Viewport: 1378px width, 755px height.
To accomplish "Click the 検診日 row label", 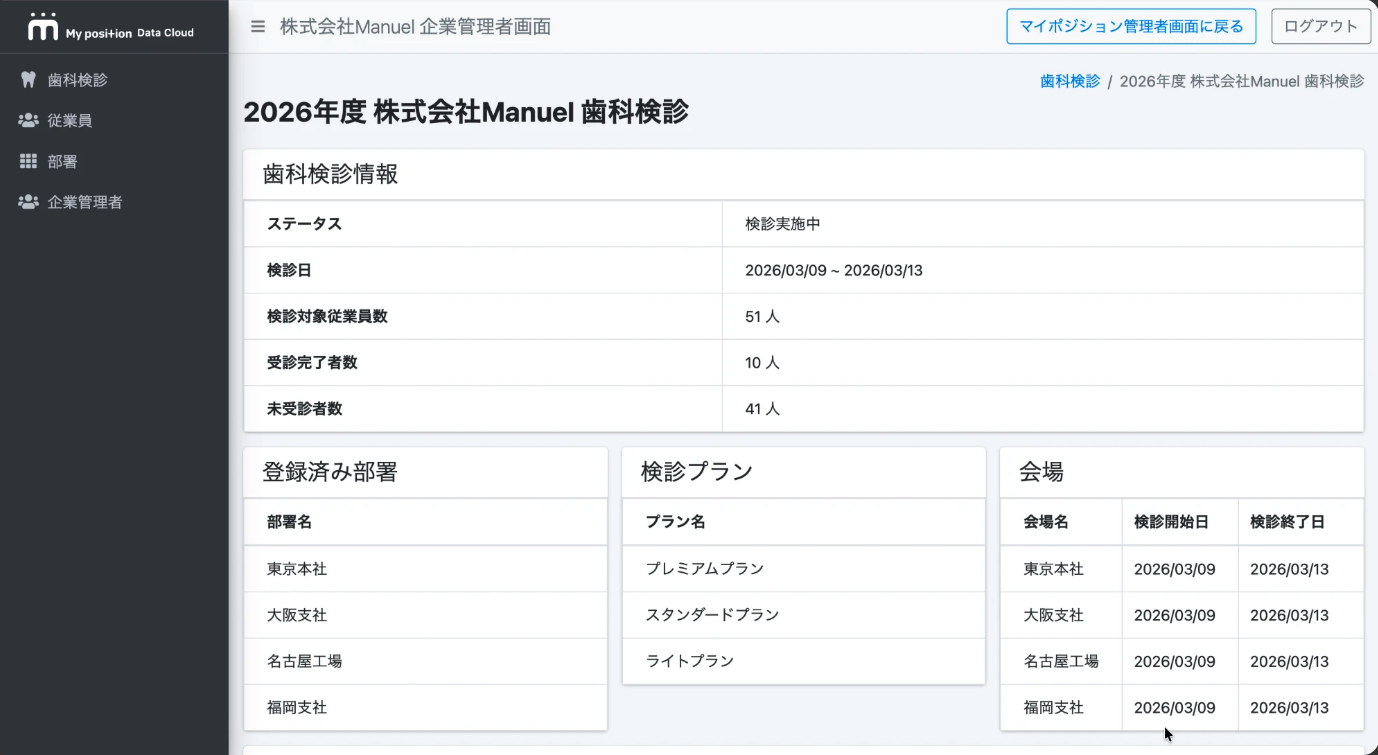I will point(289,270).
